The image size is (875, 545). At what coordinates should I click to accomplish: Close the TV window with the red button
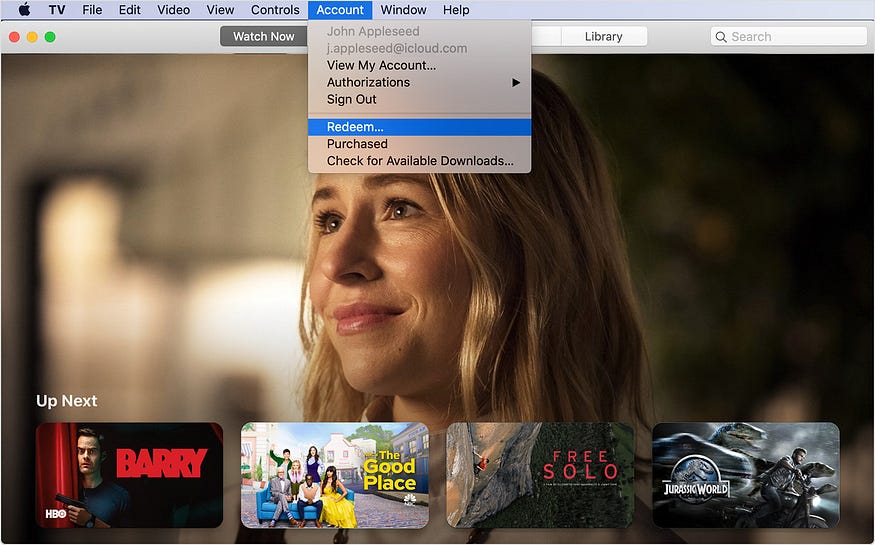click(x=15, y=37)
